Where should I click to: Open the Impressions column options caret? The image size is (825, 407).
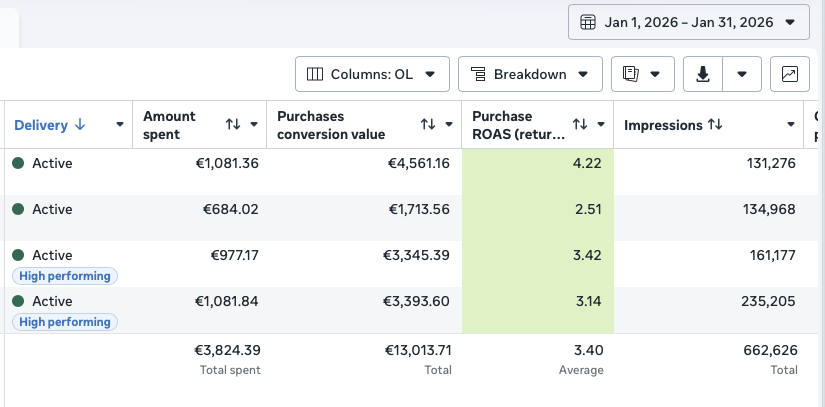pos(790,125)
